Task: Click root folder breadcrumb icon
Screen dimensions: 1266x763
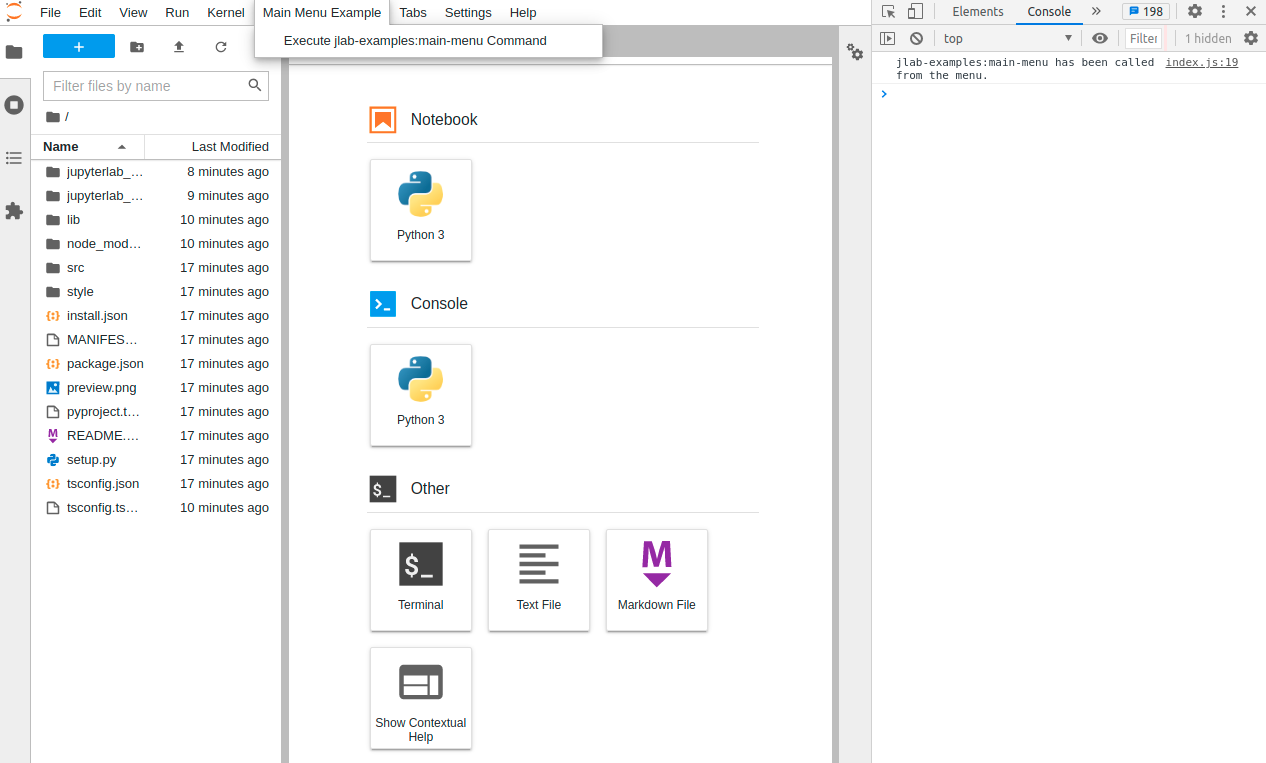Action: tap(53, 117)
